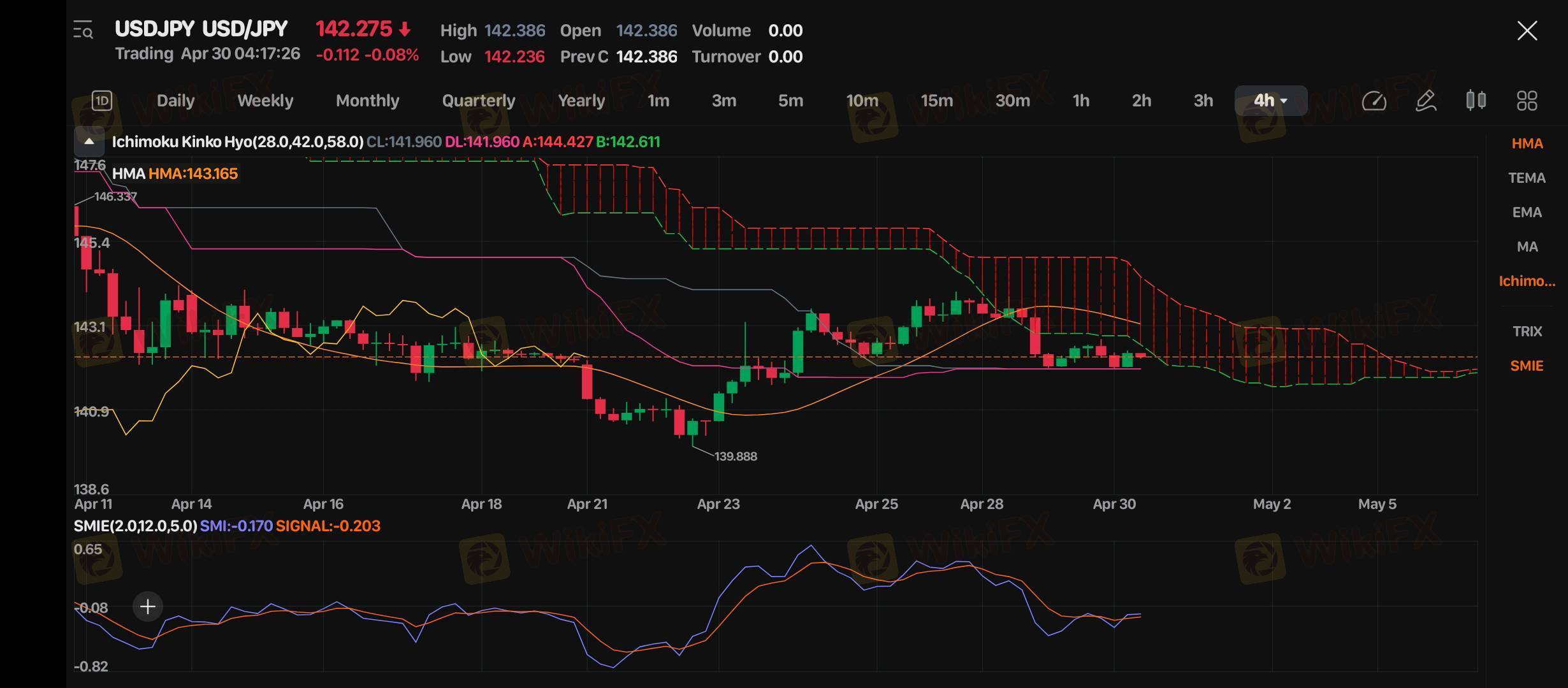
Task: Close the chart with X icon
Action: [1527, 31]
